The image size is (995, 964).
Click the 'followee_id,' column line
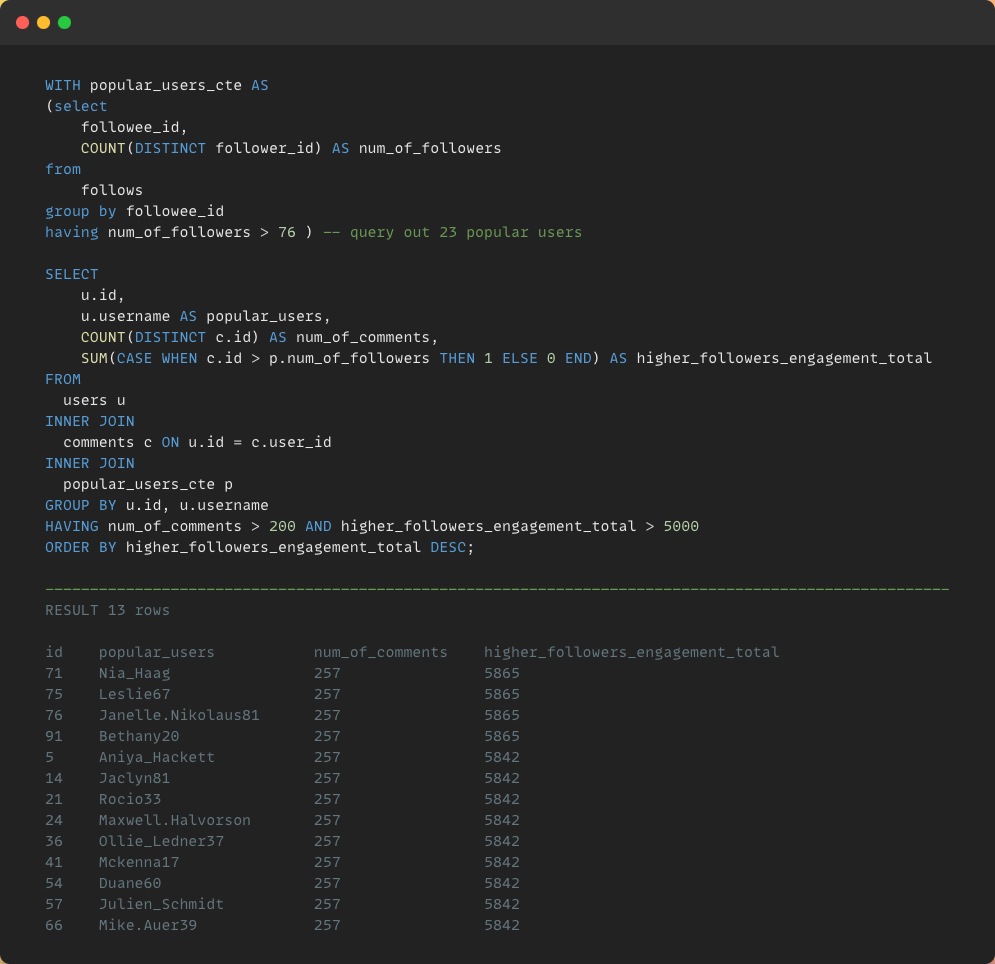134,127
